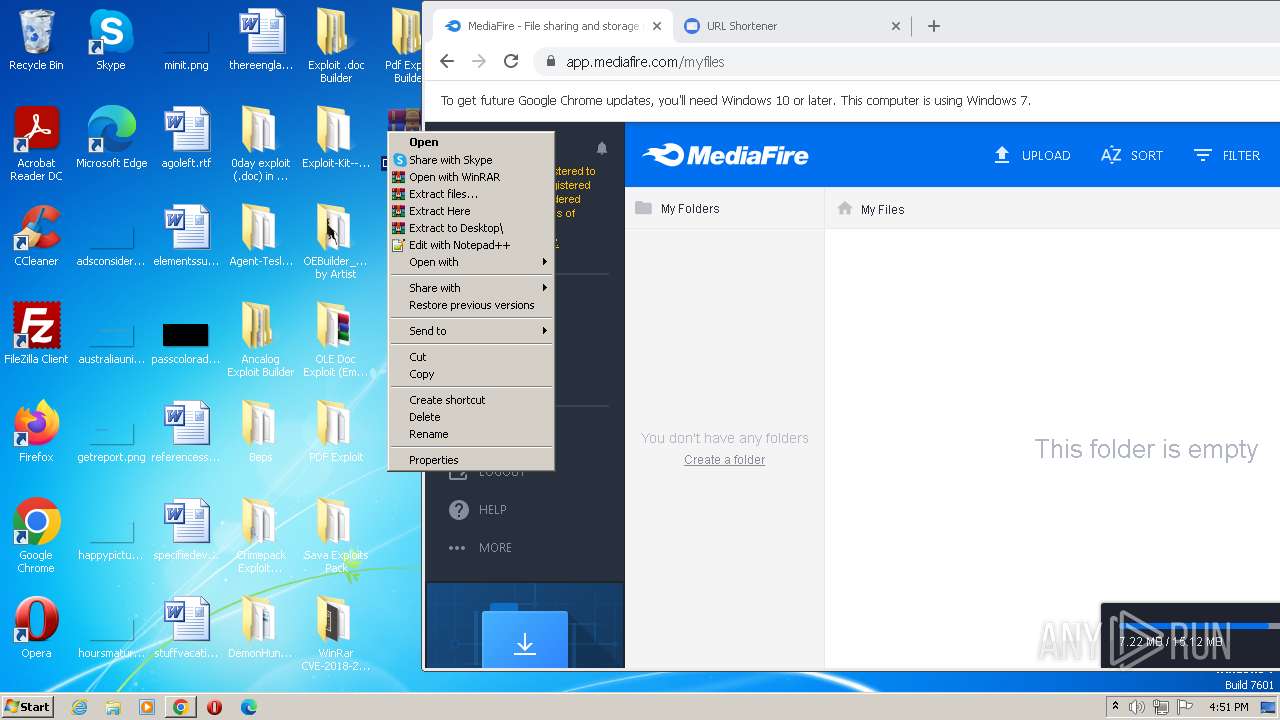Select the PDF Exploit folder icon
The image size is (1280, 720).
click(x=335, y=432)
